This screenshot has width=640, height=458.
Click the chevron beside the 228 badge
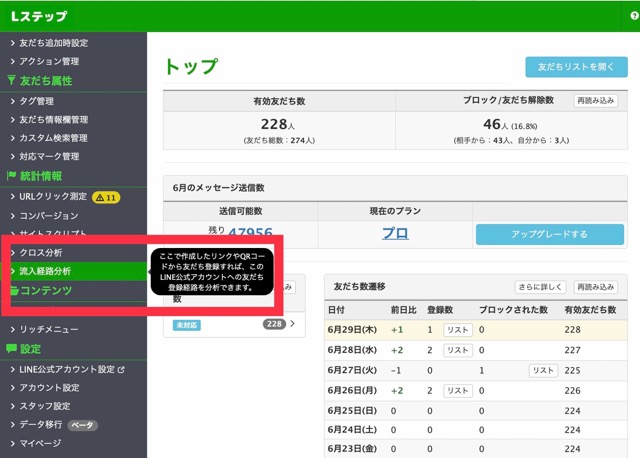click(292, 324)
